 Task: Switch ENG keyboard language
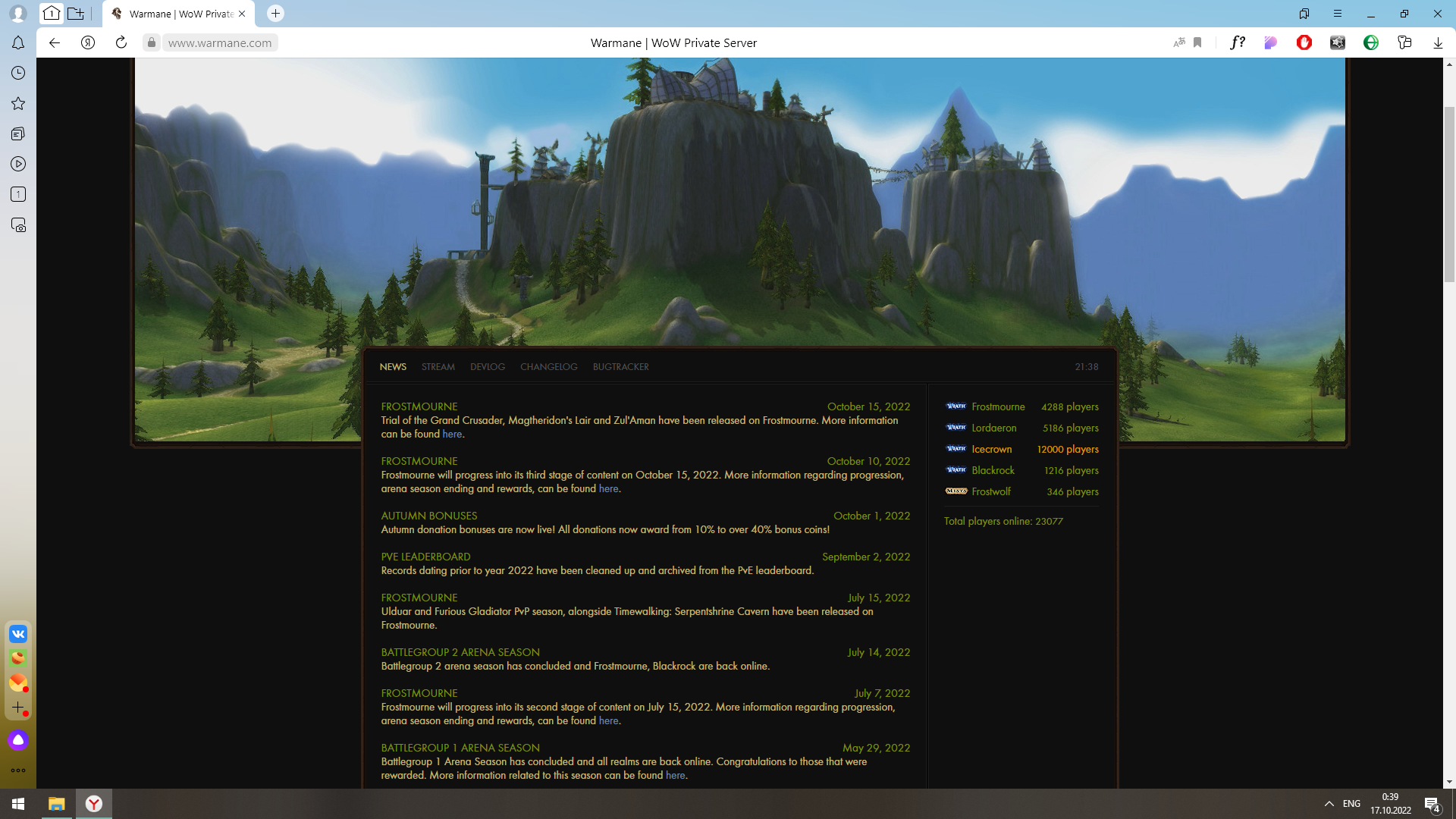[1351, 804]
